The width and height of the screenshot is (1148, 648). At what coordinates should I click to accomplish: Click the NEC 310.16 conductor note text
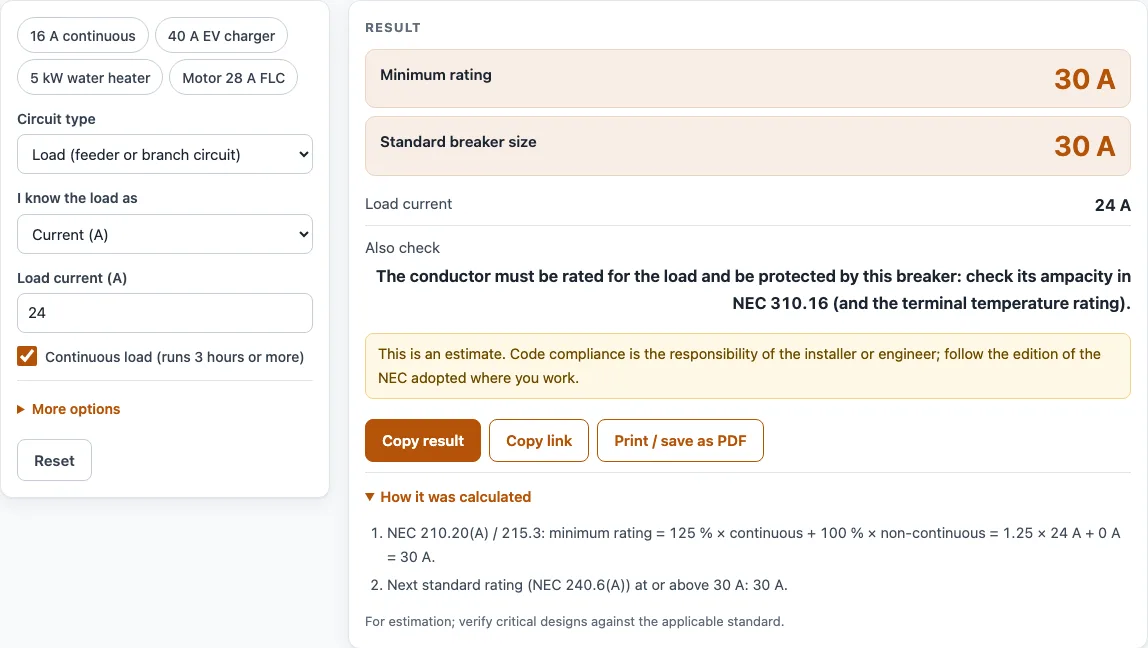click(753, 290)
